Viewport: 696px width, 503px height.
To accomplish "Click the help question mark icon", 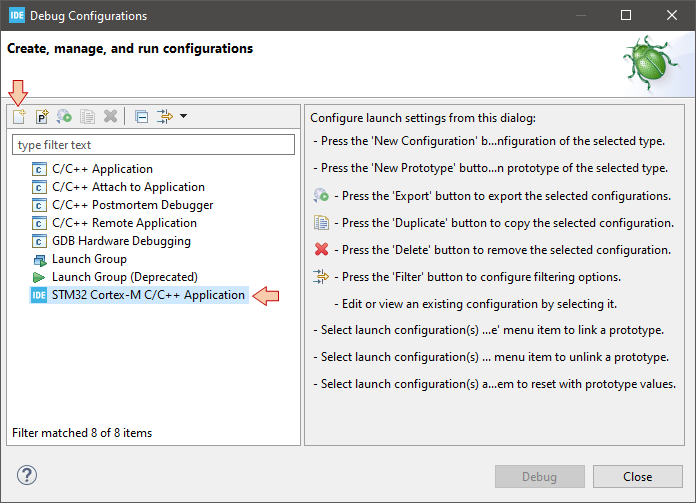I will point(27,475).
